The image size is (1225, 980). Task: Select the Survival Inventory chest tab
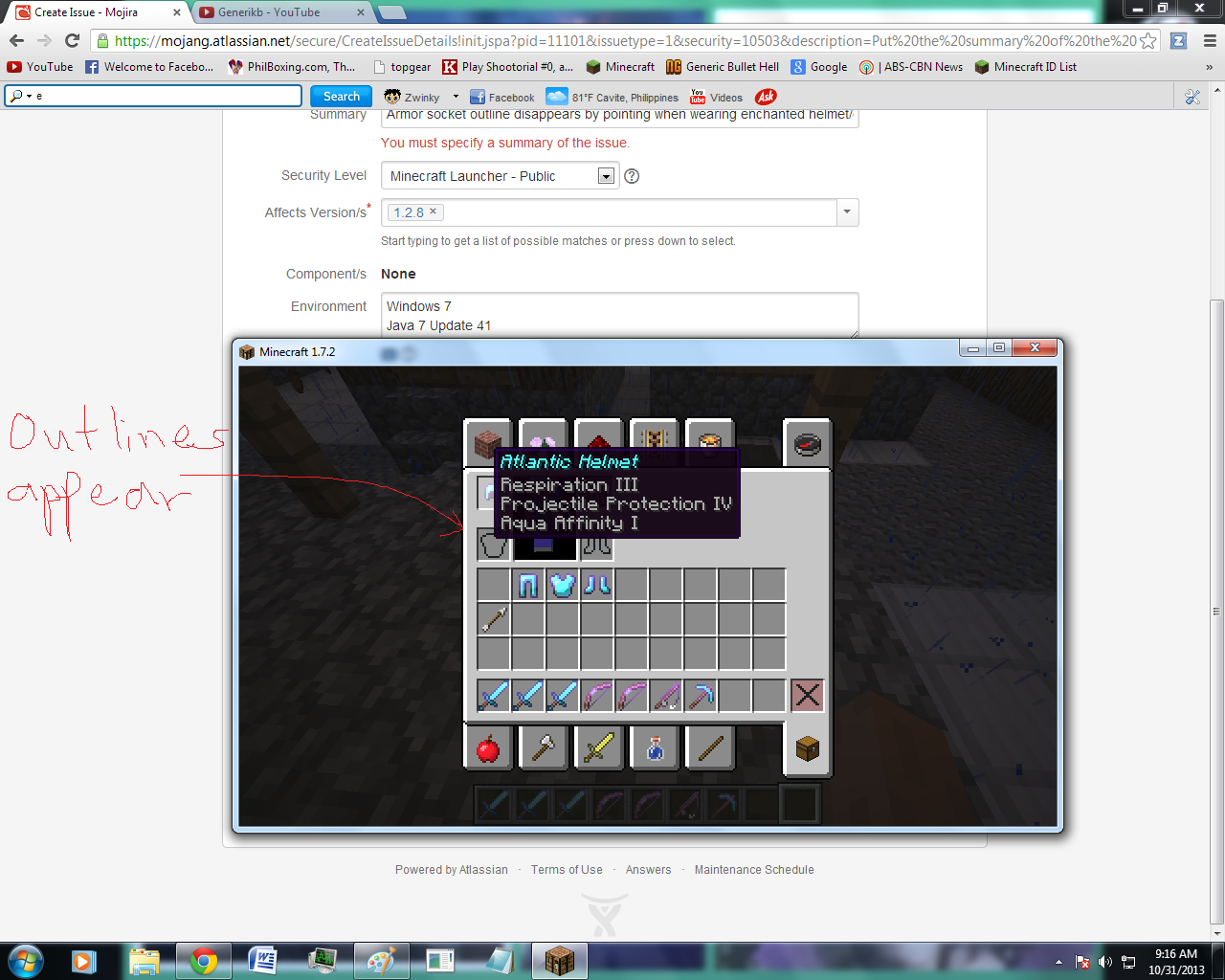pos(807,747)
